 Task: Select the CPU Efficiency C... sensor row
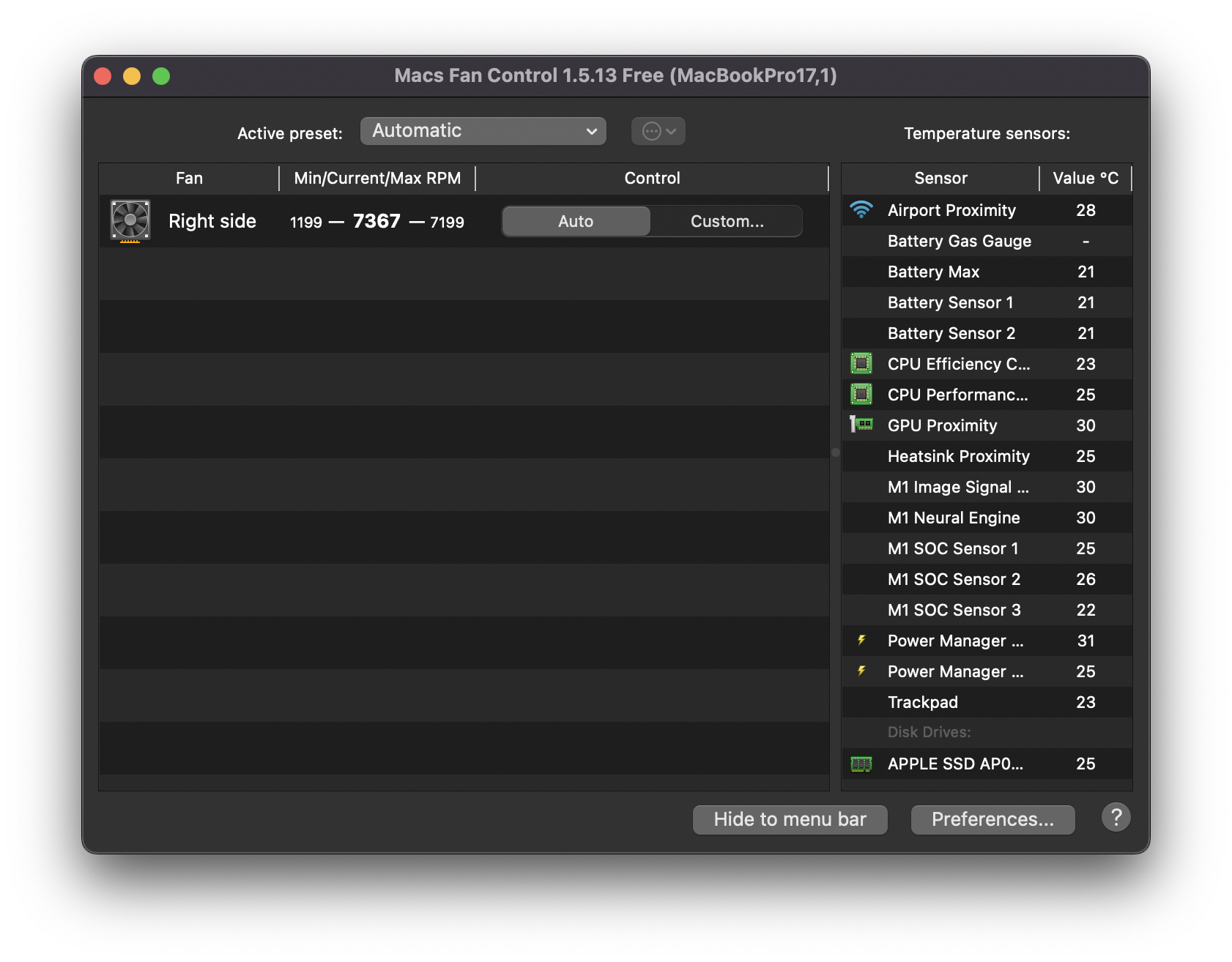(987, 364)
